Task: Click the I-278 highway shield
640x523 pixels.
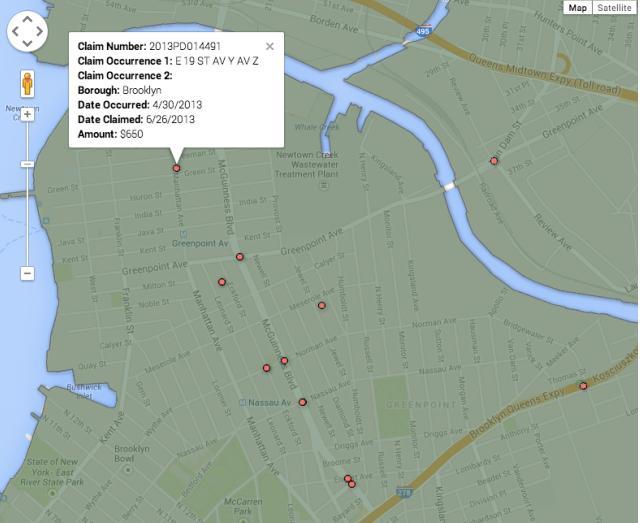Action: [404, 493]
